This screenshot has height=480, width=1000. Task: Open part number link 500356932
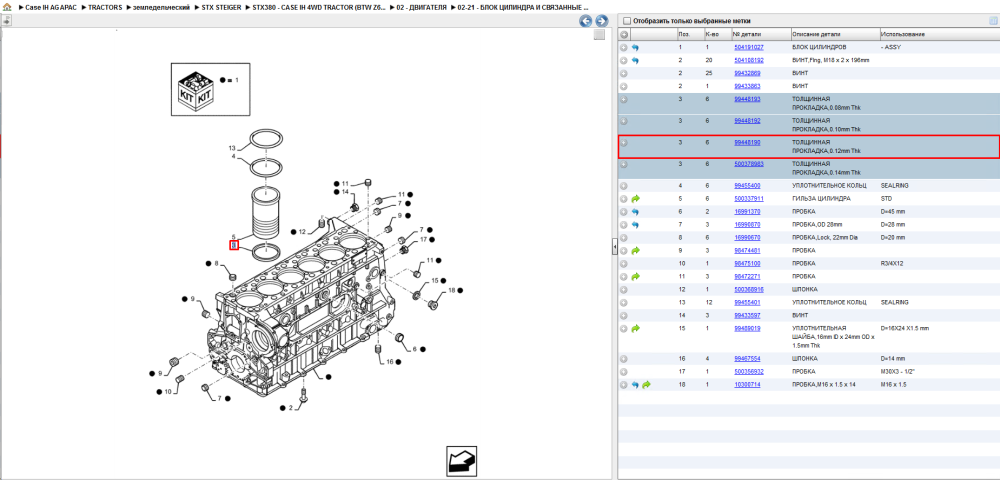pyautogui.click(x=749, y=372)
